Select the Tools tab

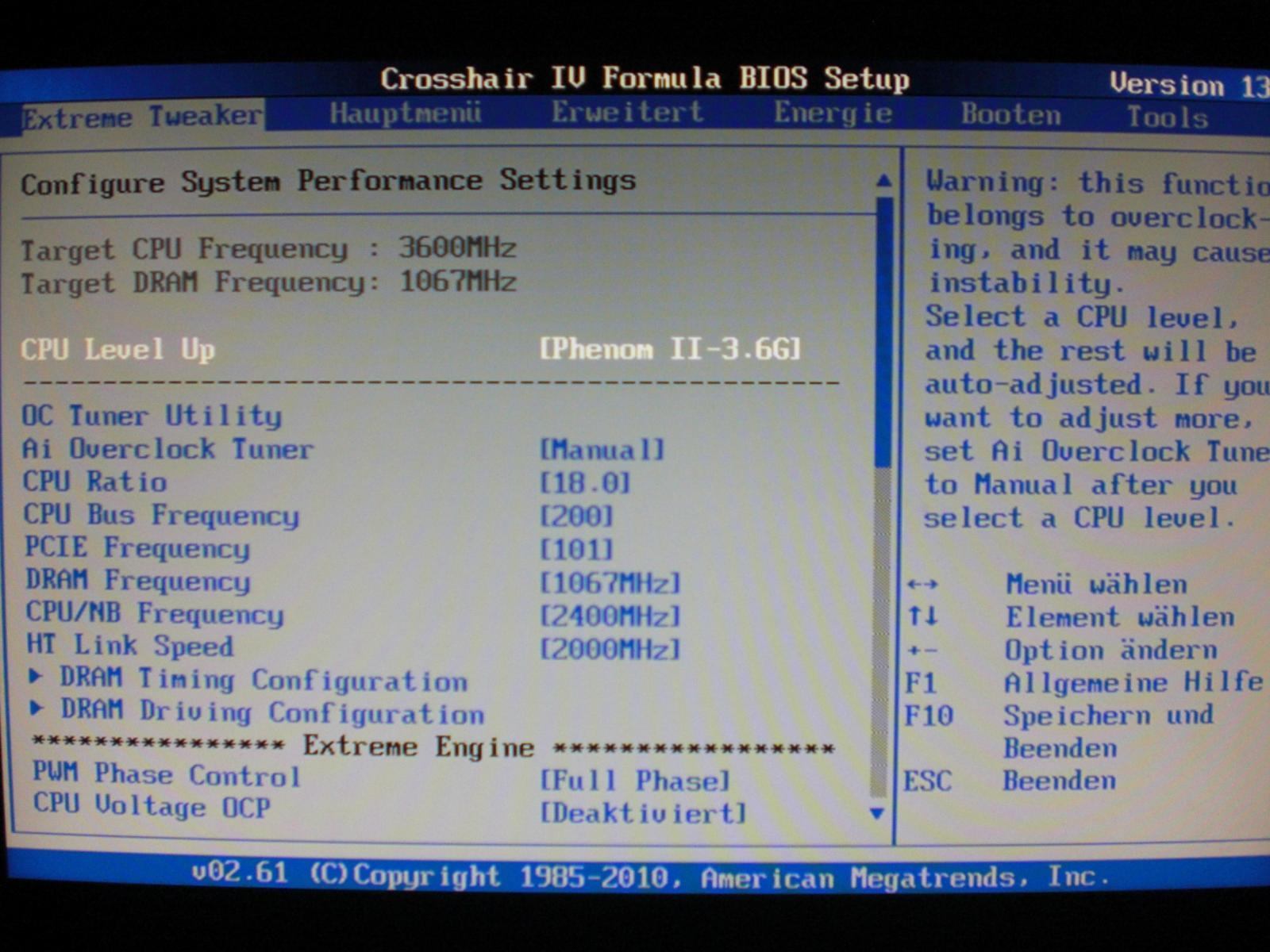click(1167, 117)
